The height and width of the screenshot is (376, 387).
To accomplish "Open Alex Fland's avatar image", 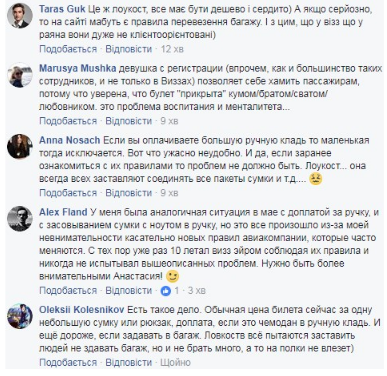I will (20, 219).
